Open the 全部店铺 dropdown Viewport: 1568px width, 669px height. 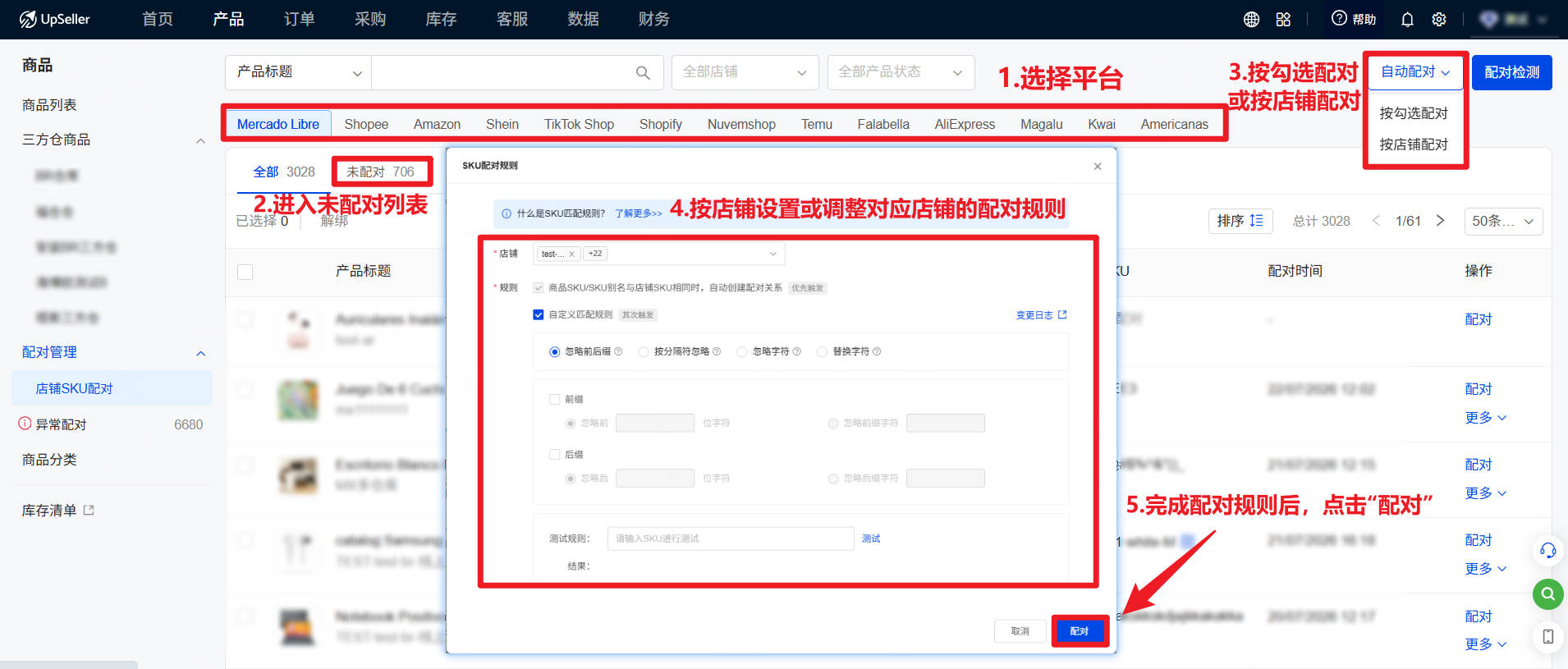point(745,72)
